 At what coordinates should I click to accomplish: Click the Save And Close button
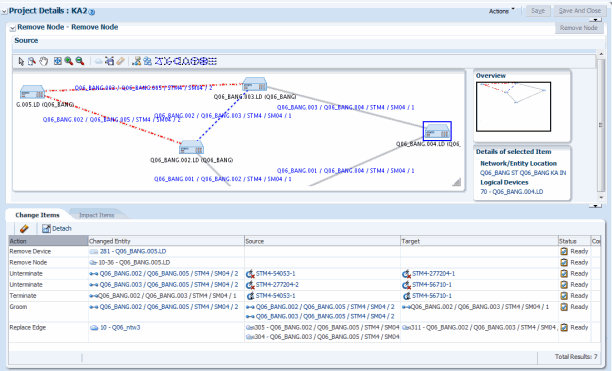pos(580,11)
